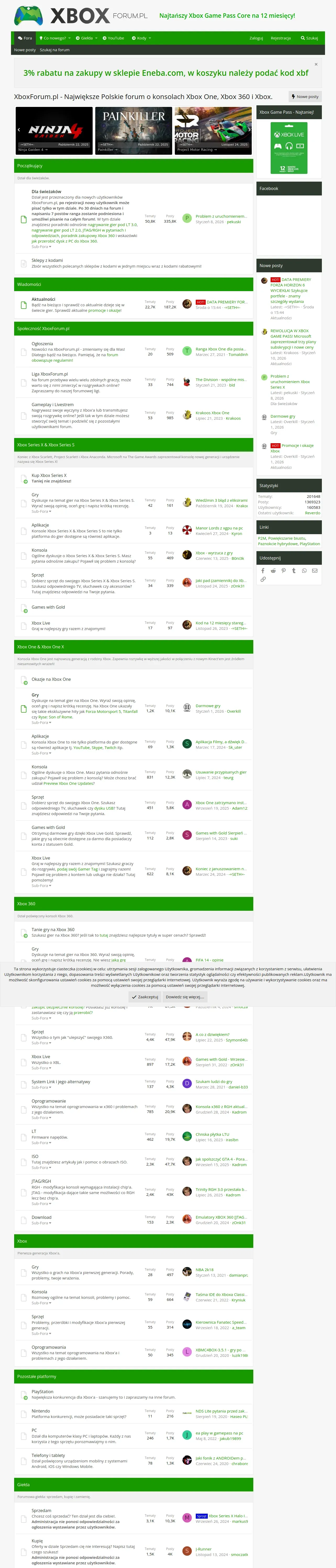Image resolution: width=336 pixels, height=1568 pixels.
Task: Open the Paznokcie hybrydowe link
Action: [x=278, y=544]
